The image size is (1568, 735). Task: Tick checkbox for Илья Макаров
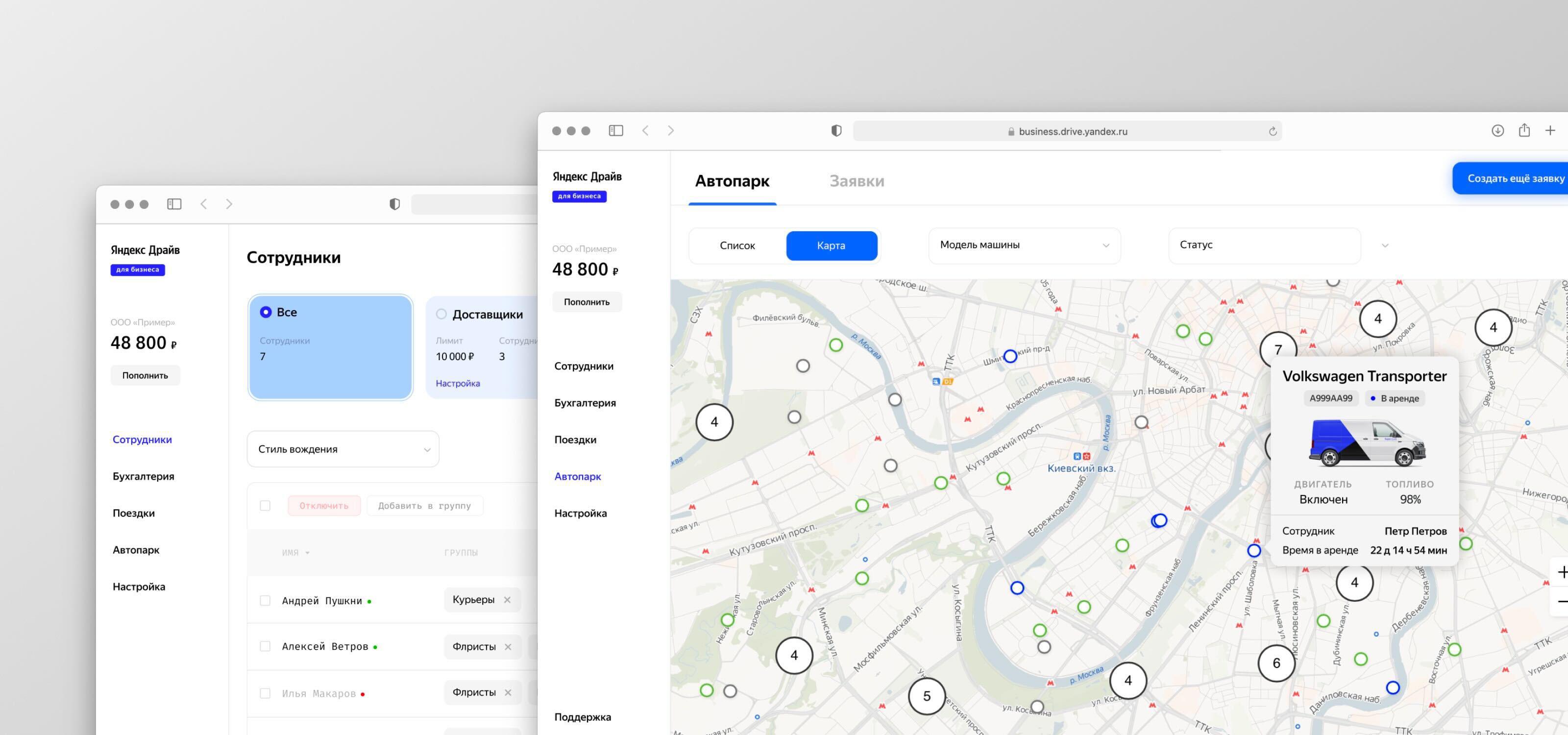point(265,693)
